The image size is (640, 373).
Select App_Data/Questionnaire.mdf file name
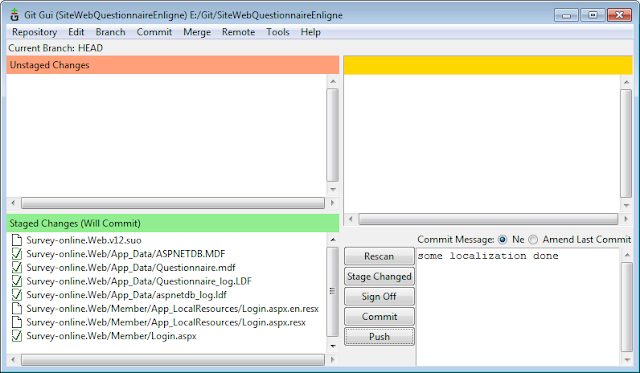(x=131, y=268)
